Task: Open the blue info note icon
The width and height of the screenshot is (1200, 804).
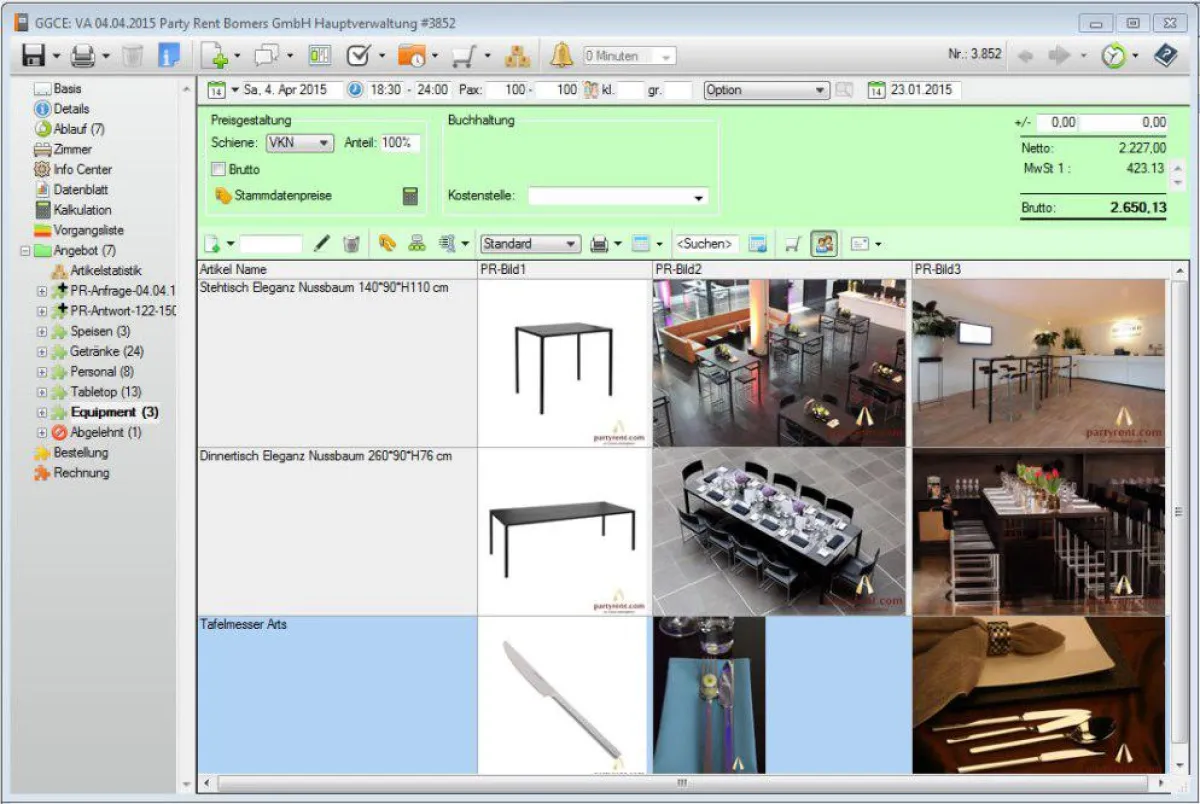Action: pyautogui.click(x=169, y=56)
